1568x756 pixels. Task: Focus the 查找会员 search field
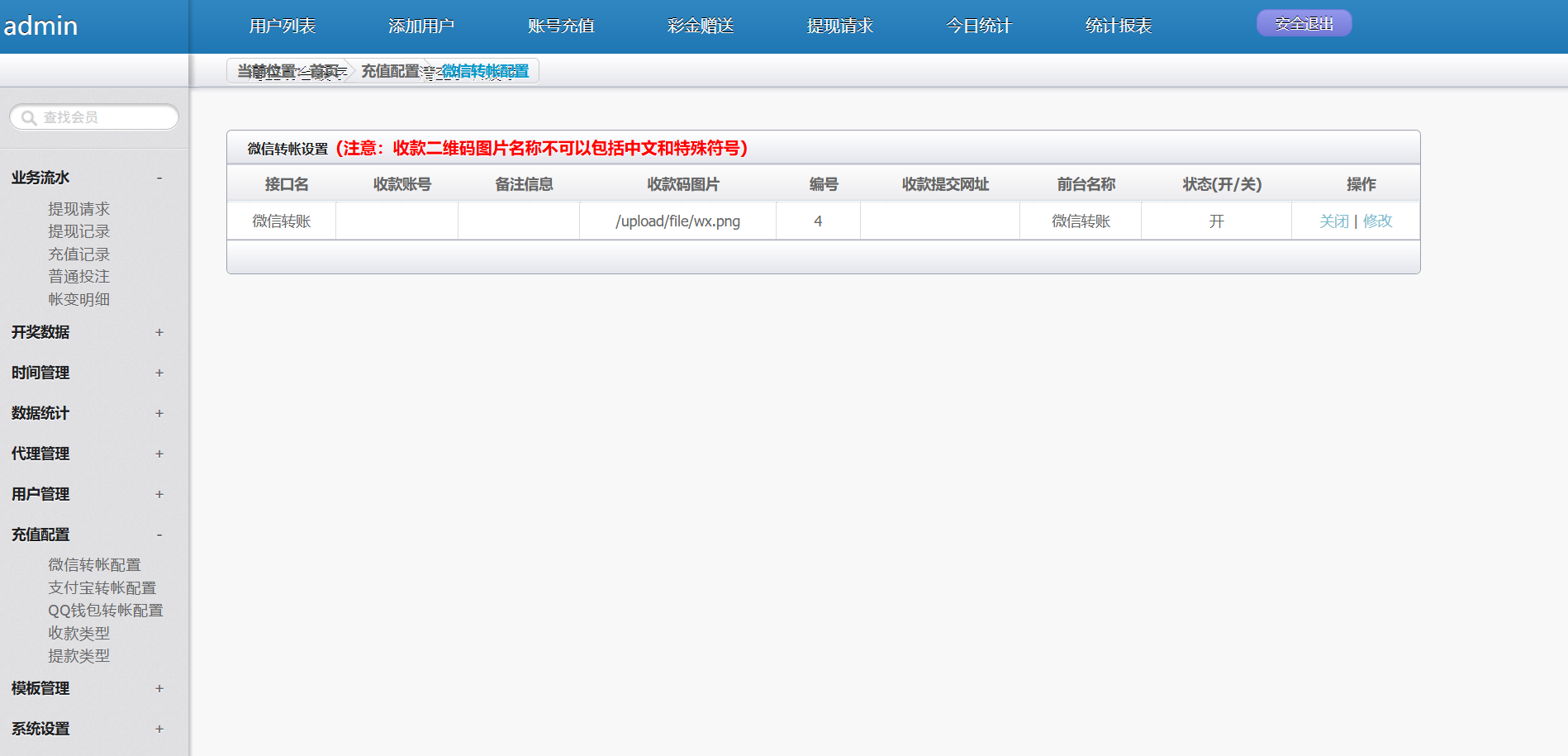[103, 117]
